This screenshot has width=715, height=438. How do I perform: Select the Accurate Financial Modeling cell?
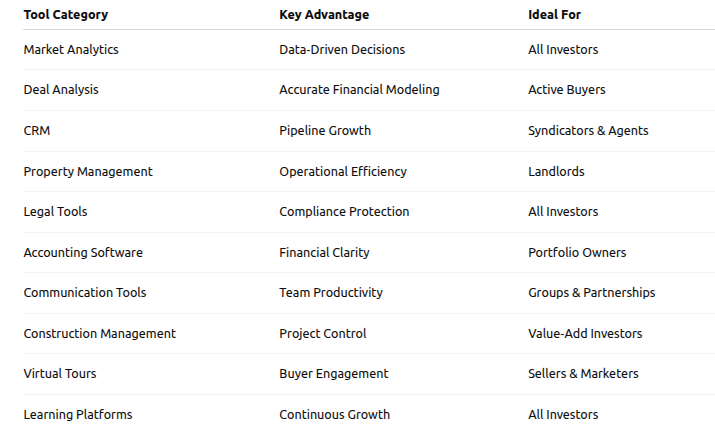click(x=359, y=90)
